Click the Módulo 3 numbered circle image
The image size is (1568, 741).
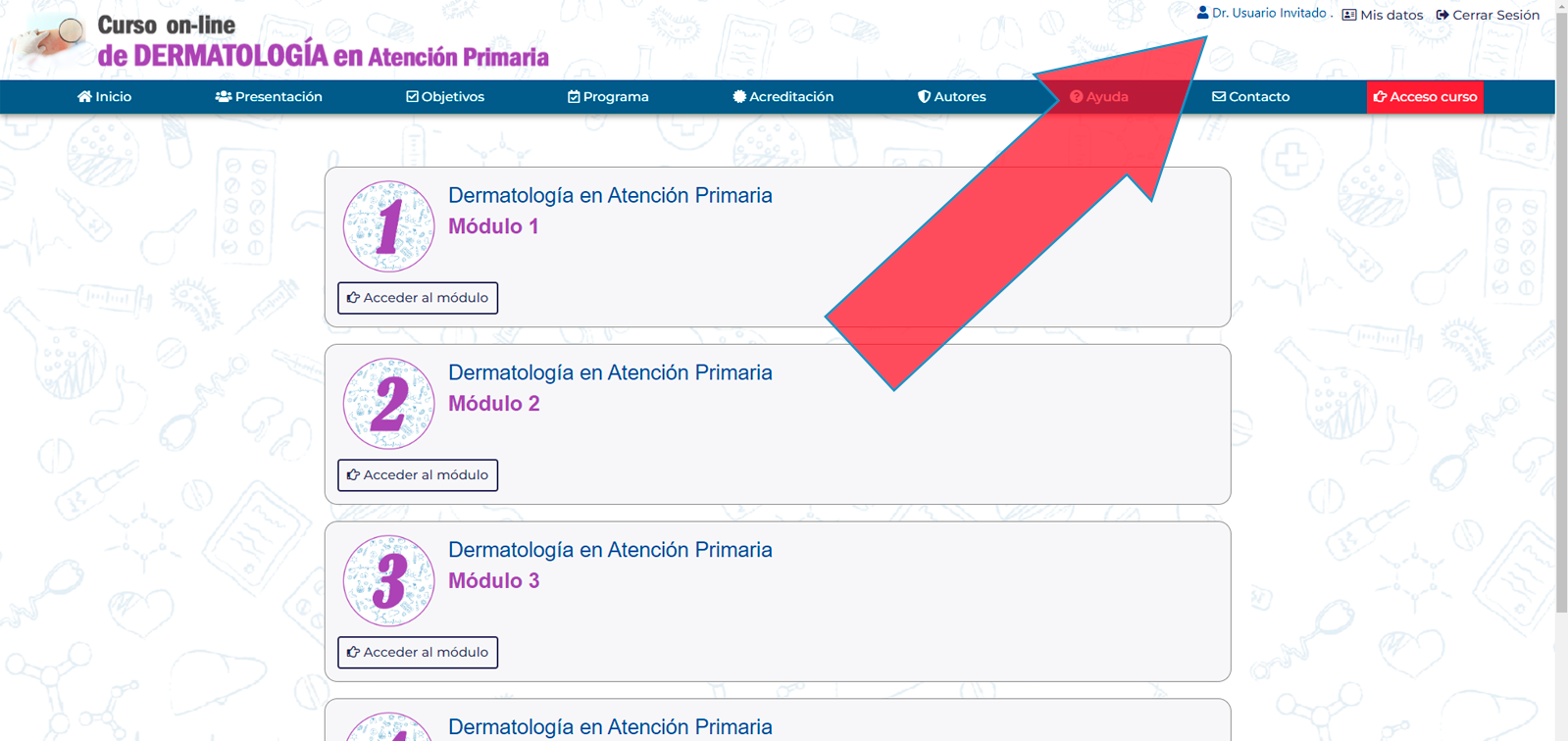tap(388, 581)
